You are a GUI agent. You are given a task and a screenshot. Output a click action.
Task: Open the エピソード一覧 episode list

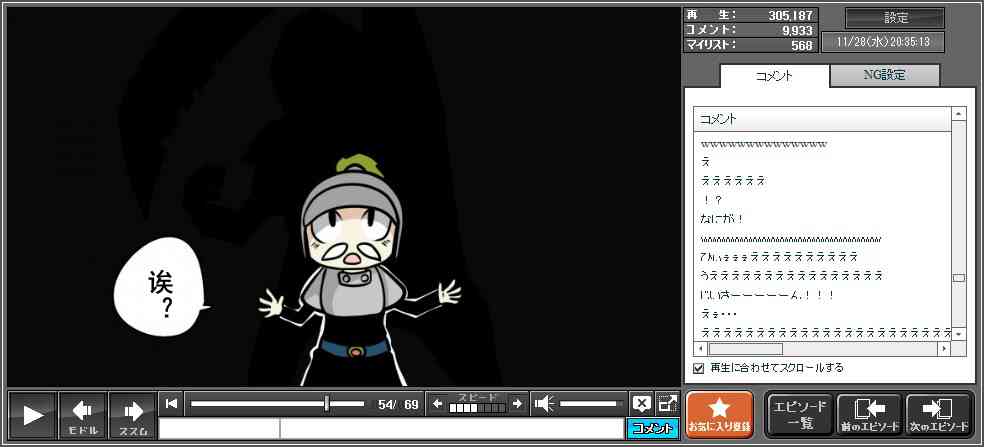(x=798, y=414)
